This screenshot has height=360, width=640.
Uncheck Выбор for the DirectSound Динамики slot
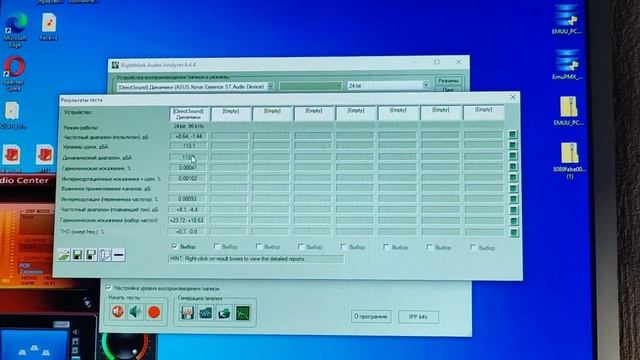(x=175, y=246)
